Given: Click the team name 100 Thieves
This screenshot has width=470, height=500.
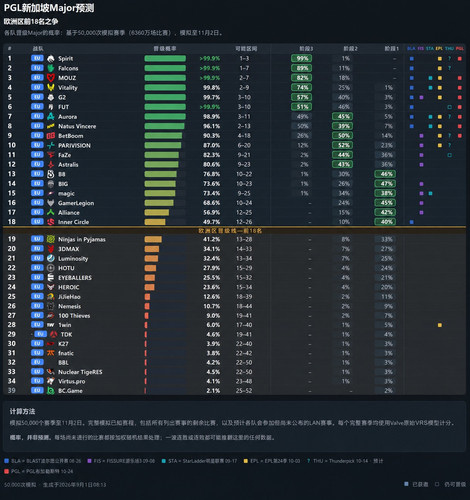Looking at the screenshot, I should (74, 316).
